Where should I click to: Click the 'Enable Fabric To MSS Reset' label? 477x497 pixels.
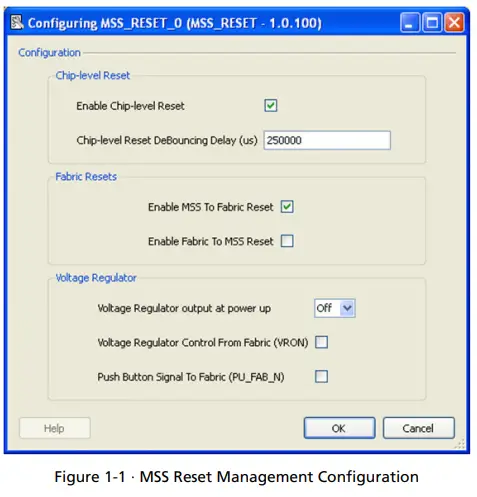click(211, 241)
